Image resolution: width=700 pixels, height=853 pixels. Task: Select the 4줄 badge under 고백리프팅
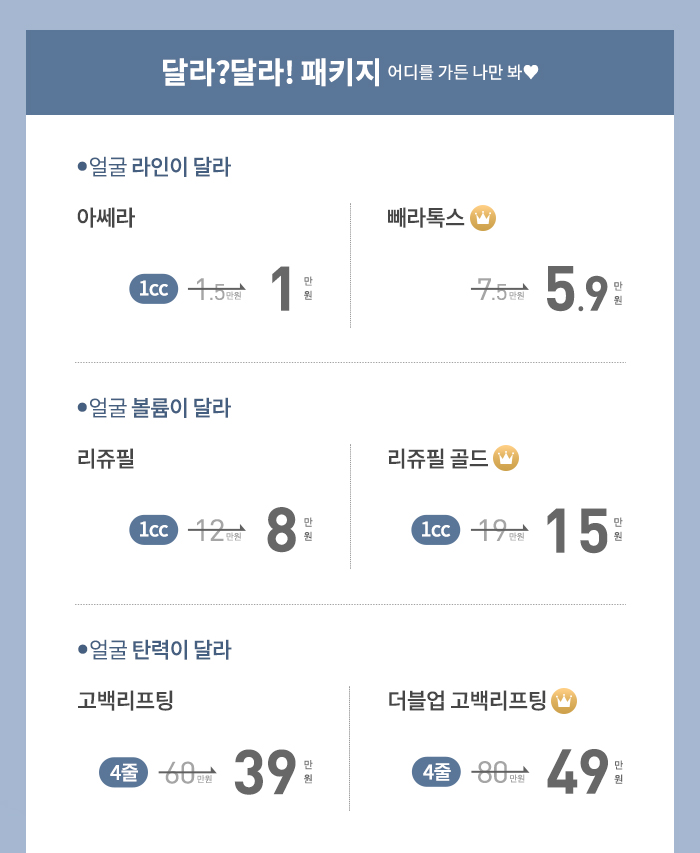123,772
